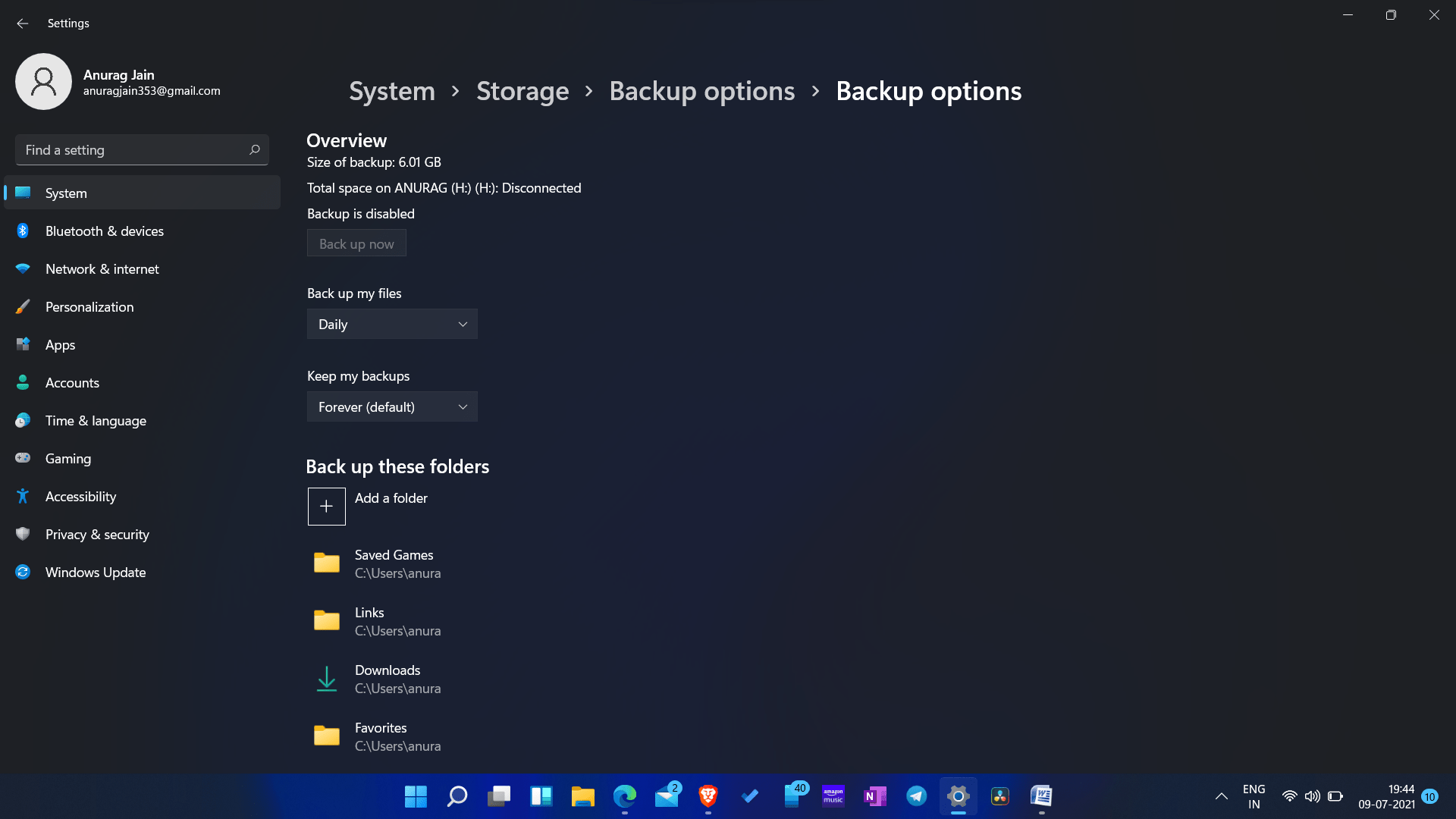Open Windows Update settings
Viewport: 1456px width, 819px height.
click(x=95, y=571)
